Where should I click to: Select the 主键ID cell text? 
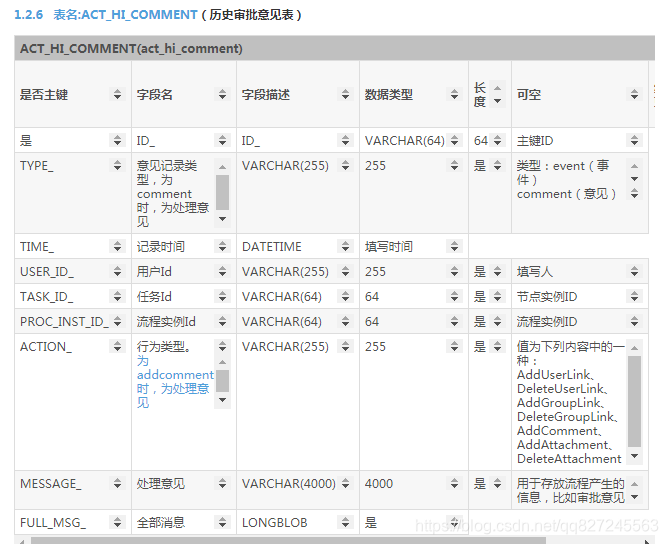pyautogui.click(x=535, y=141)
